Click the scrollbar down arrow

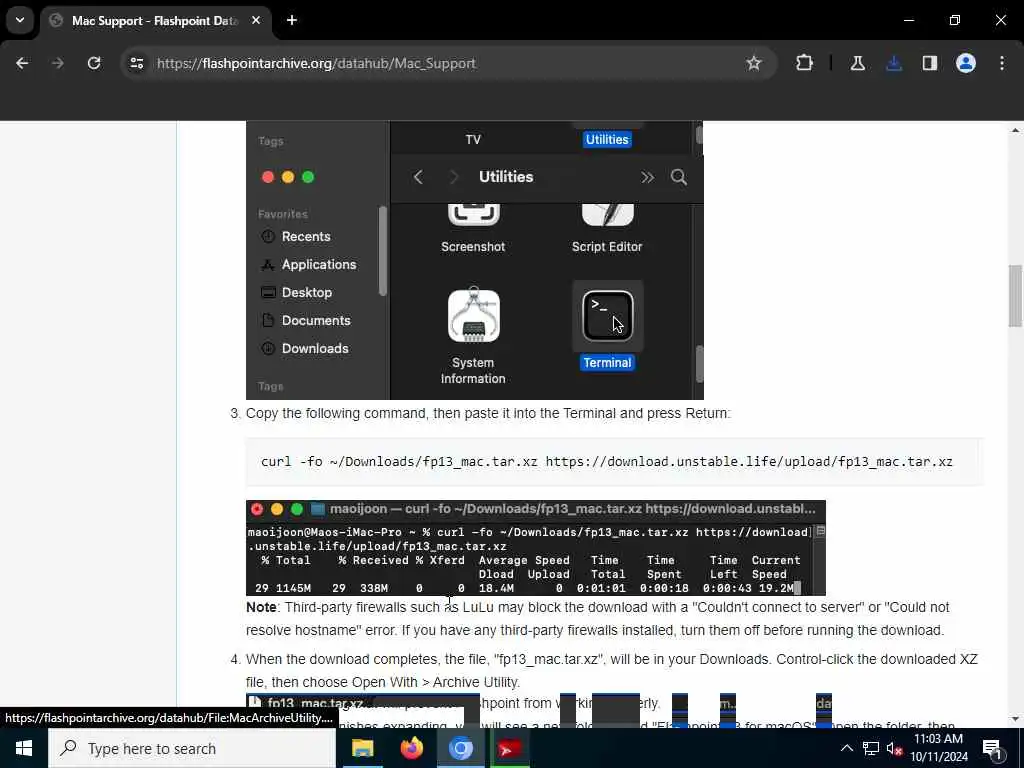point(1015,719)
